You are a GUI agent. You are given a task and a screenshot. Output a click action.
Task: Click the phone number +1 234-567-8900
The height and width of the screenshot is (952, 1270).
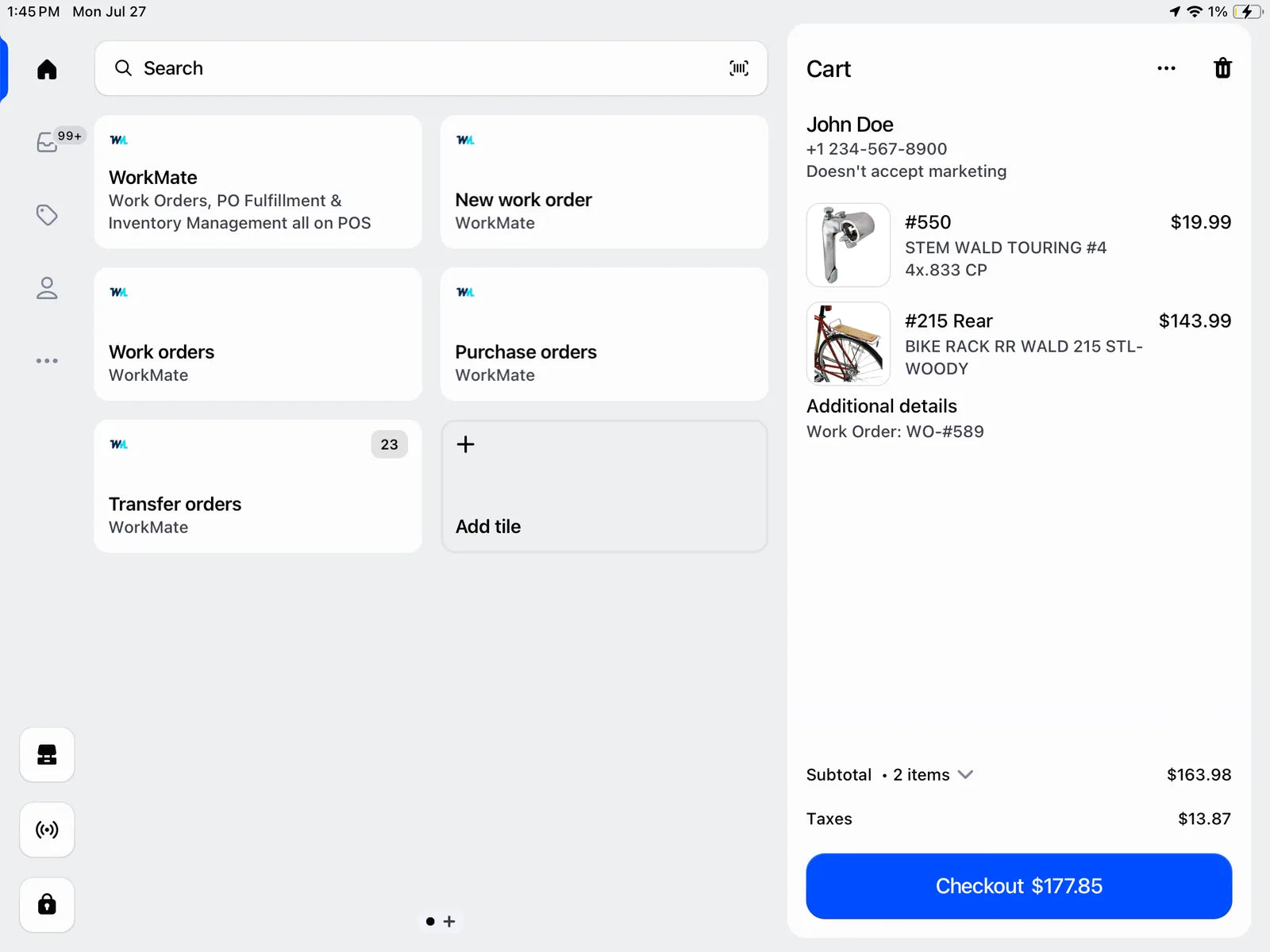tap(876, 149)
